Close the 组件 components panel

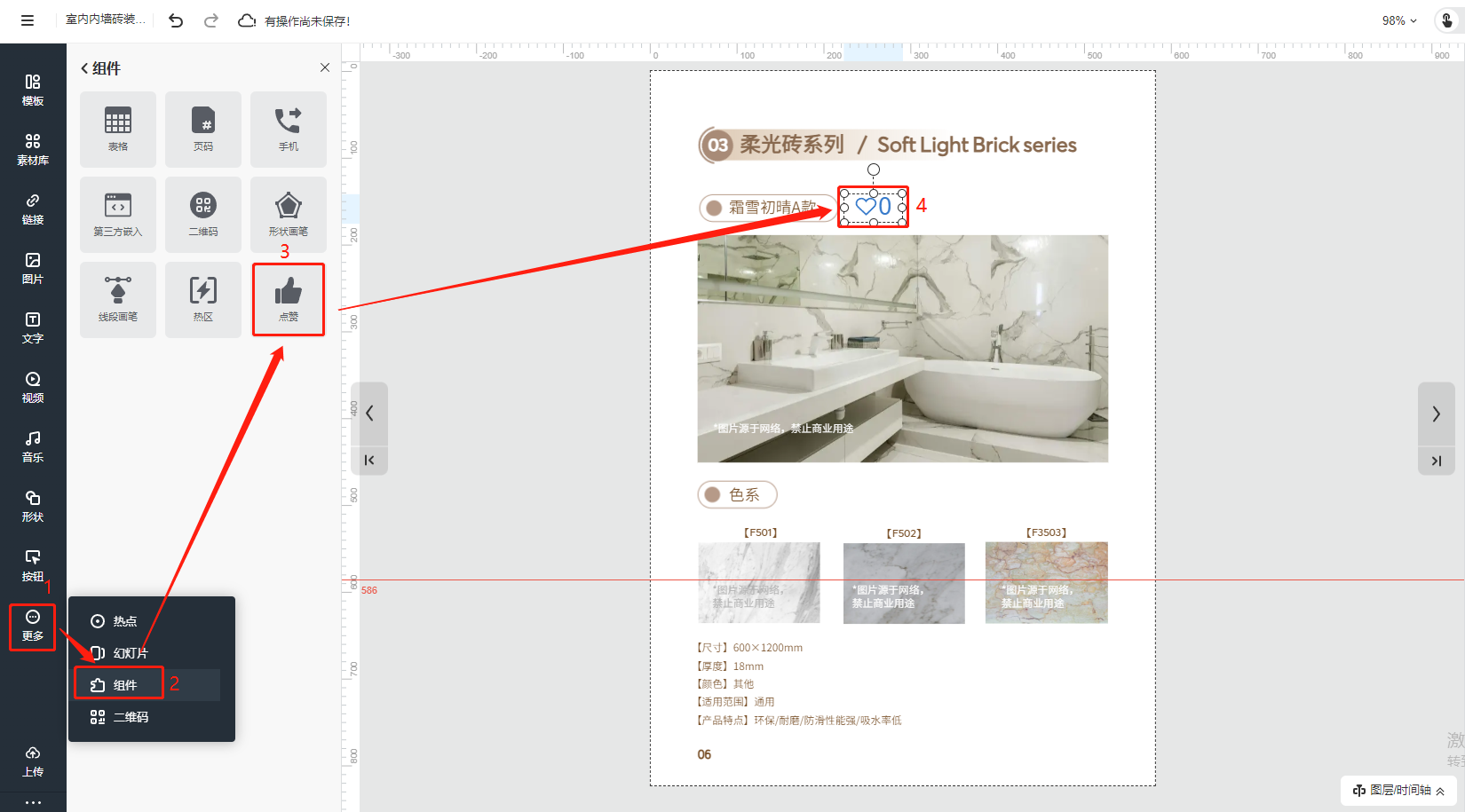[x=325, y=67]
